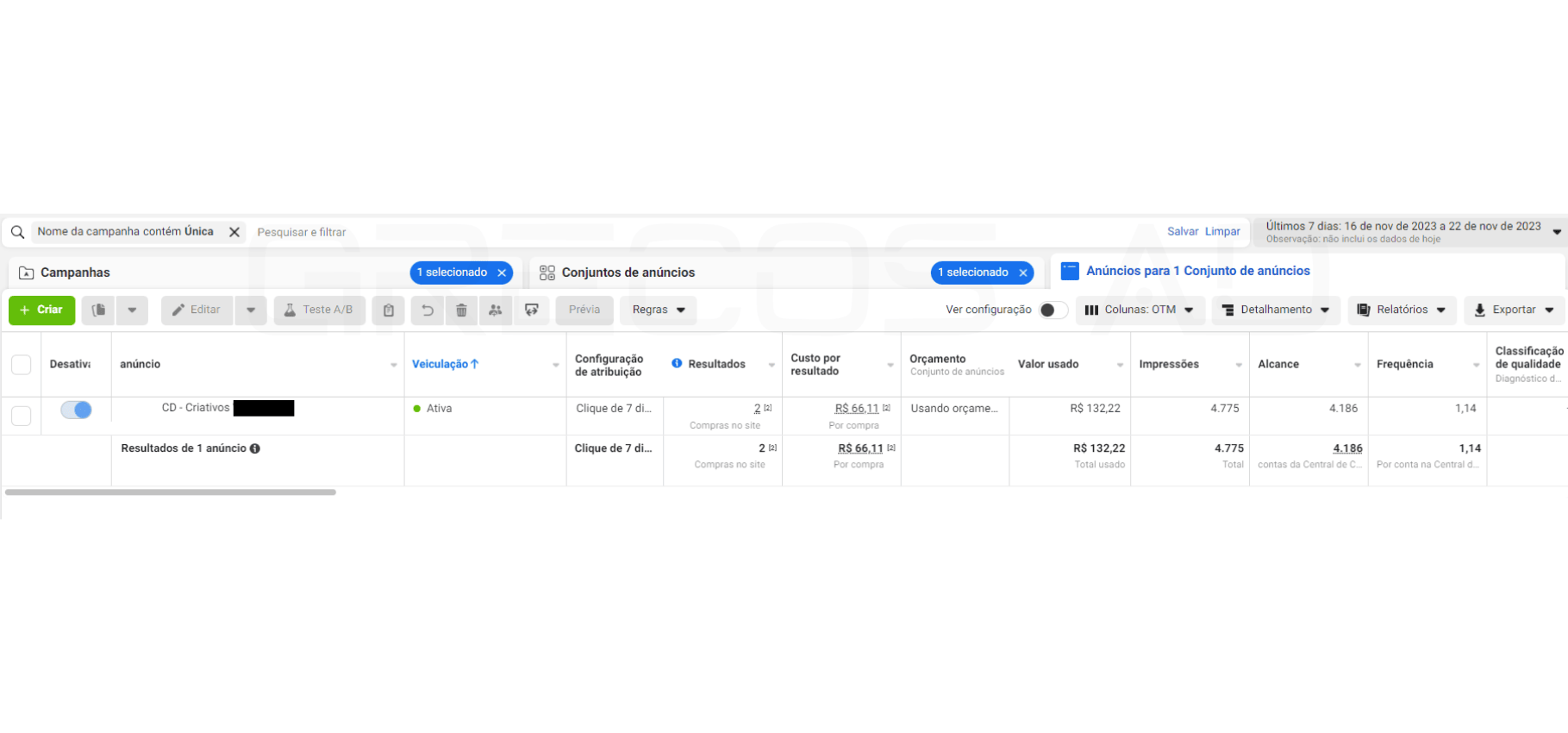The width and height of the screenshot is (1568, 733).
Task: Open the Veiculação column menu arrow
Action: coord(556,365)
